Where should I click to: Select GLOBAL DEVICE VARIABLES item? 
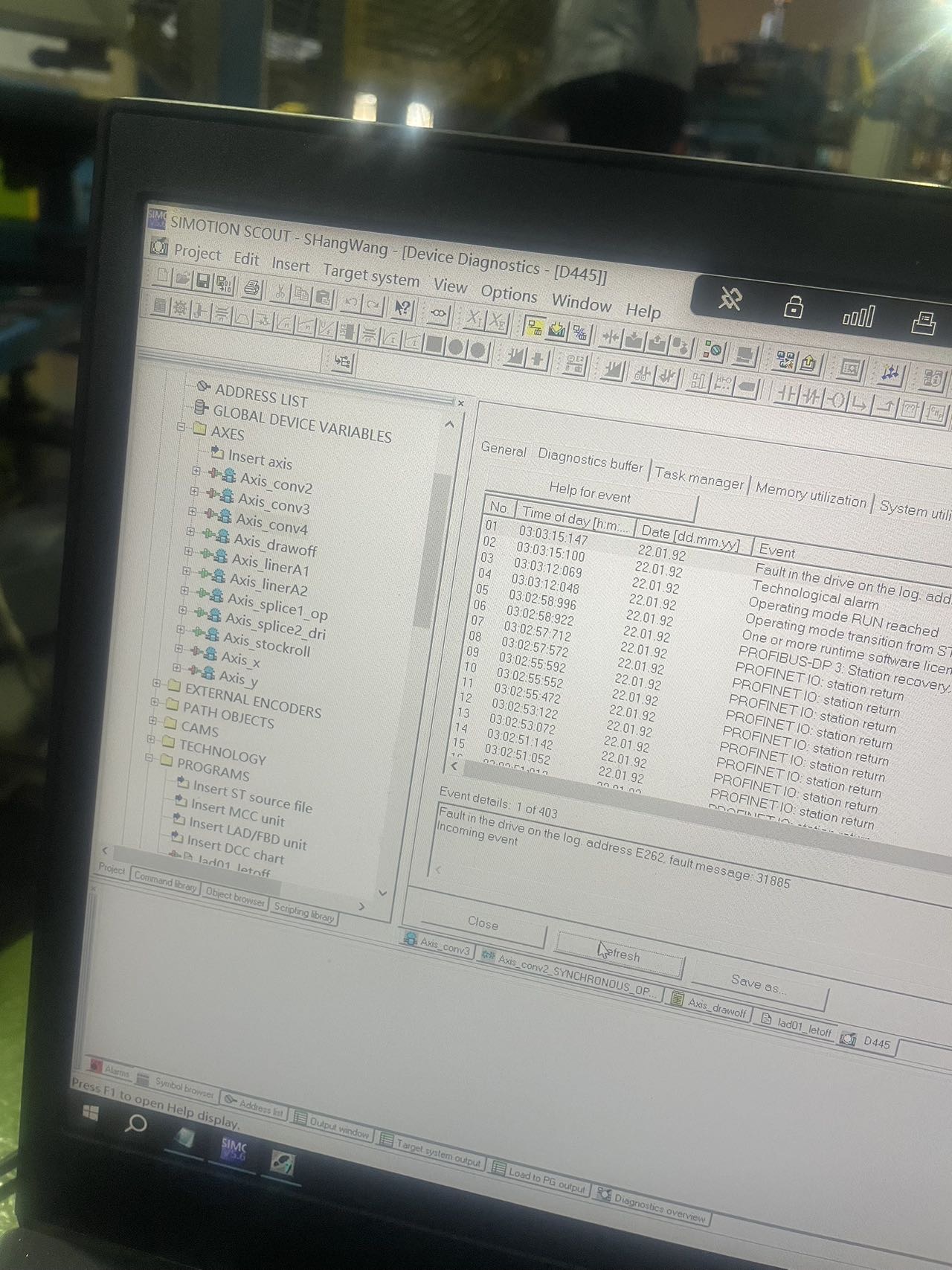point(302,424)
